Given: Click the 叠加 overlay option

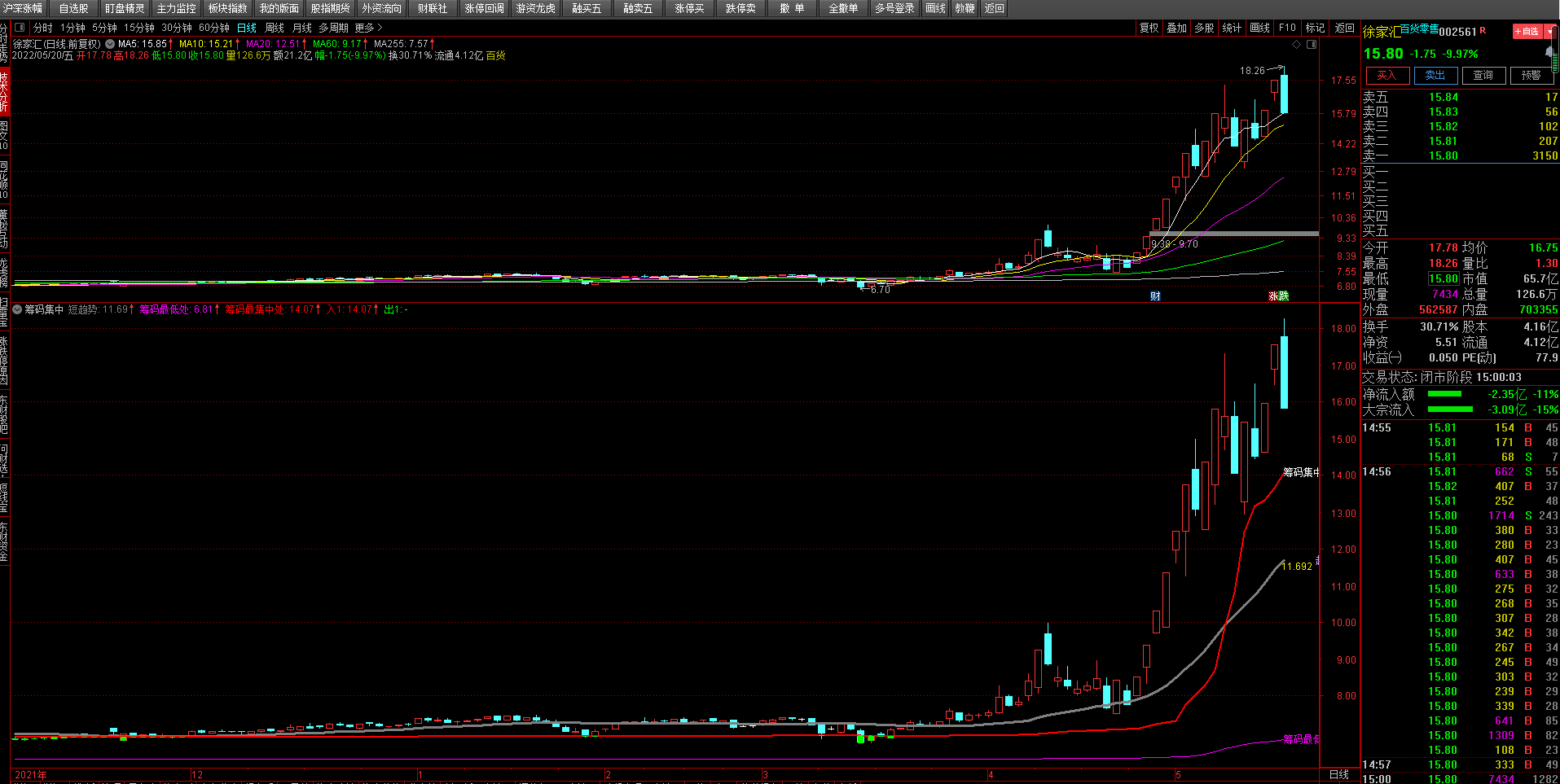Looking at the screenshot, I should coord(1177,28).
